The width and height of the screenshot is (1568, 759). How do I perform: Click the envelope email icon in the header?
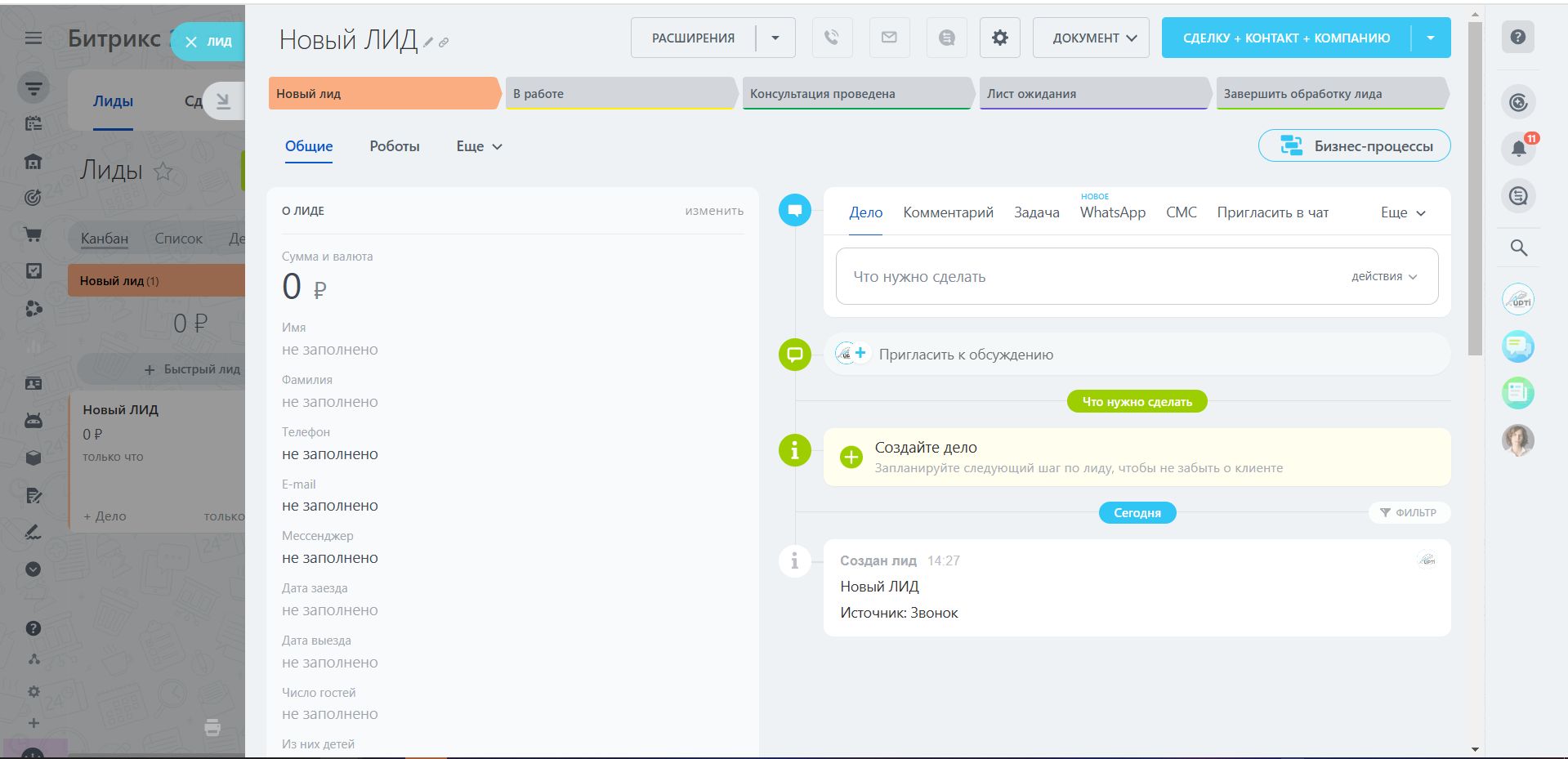tap(889, 38)
